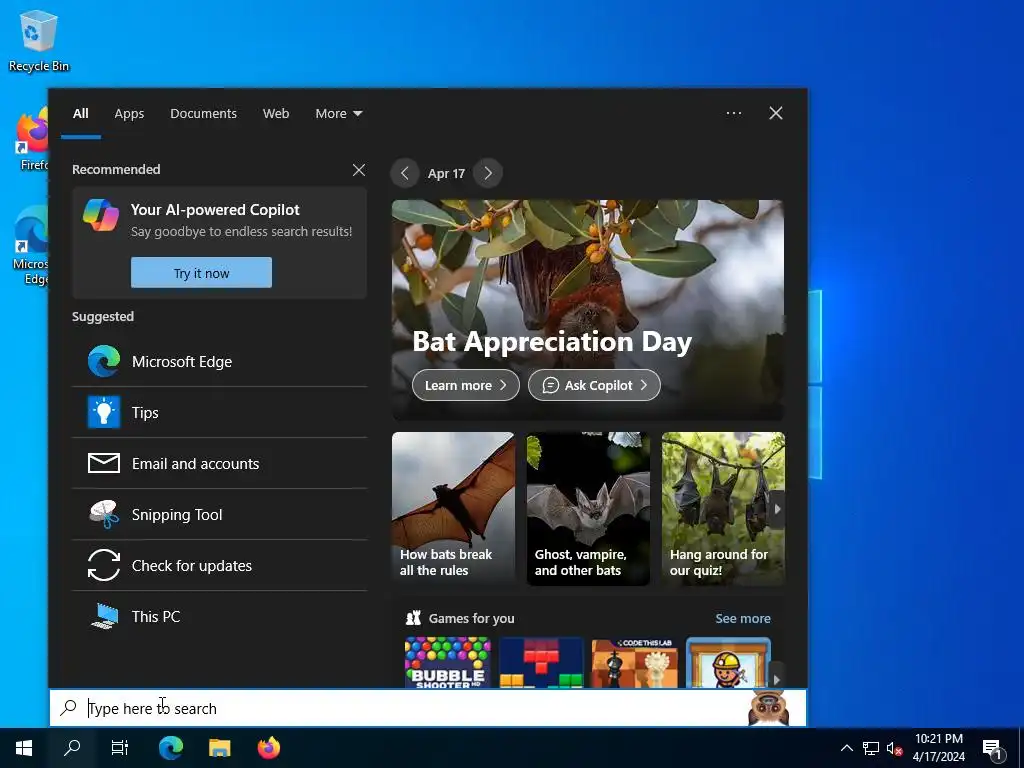Screen dimensions: 1024x768
Task: Switch to the All tab
Action: click(81, 114)
